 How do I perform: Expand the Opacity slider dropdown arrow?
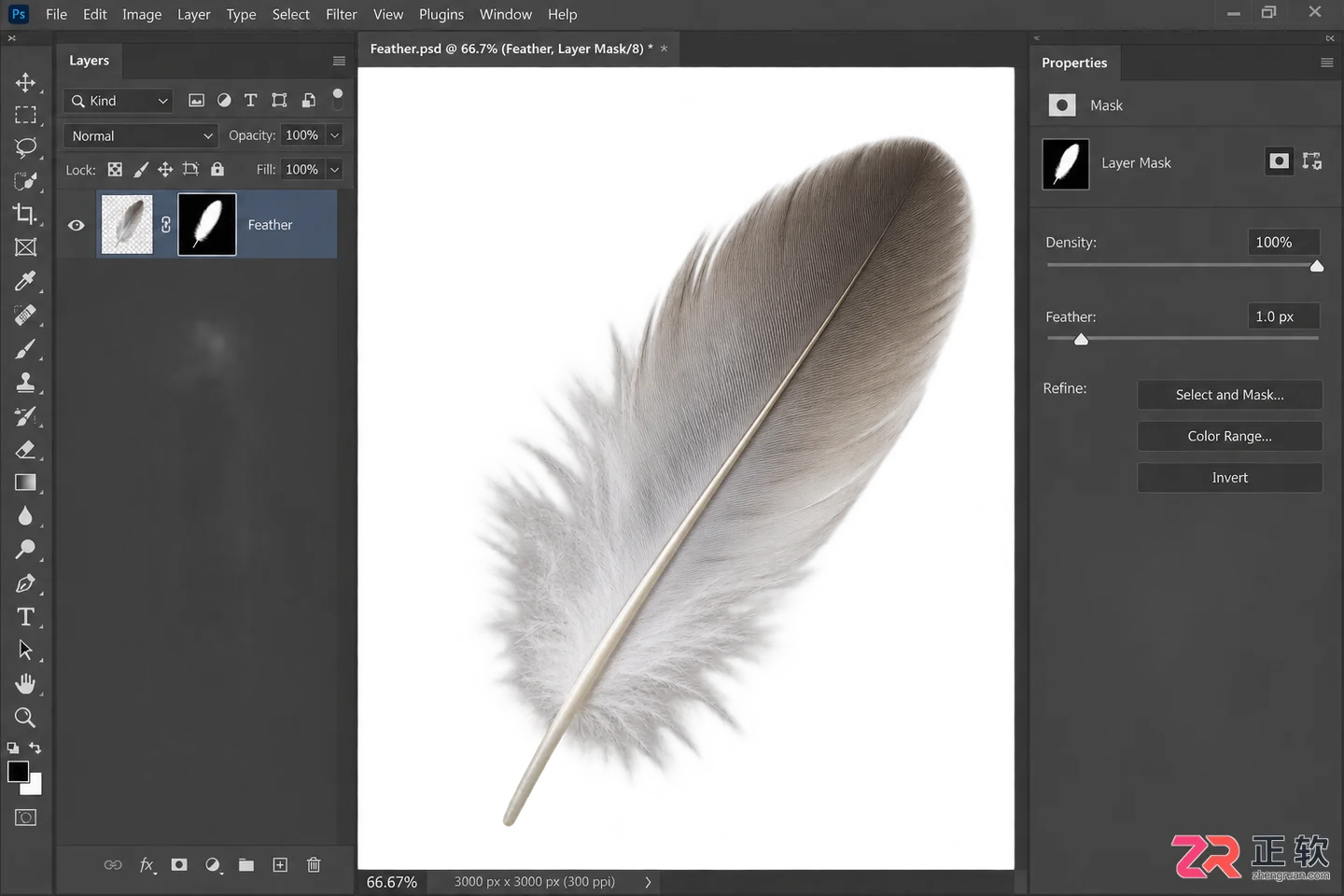click(x=334, y=135)
